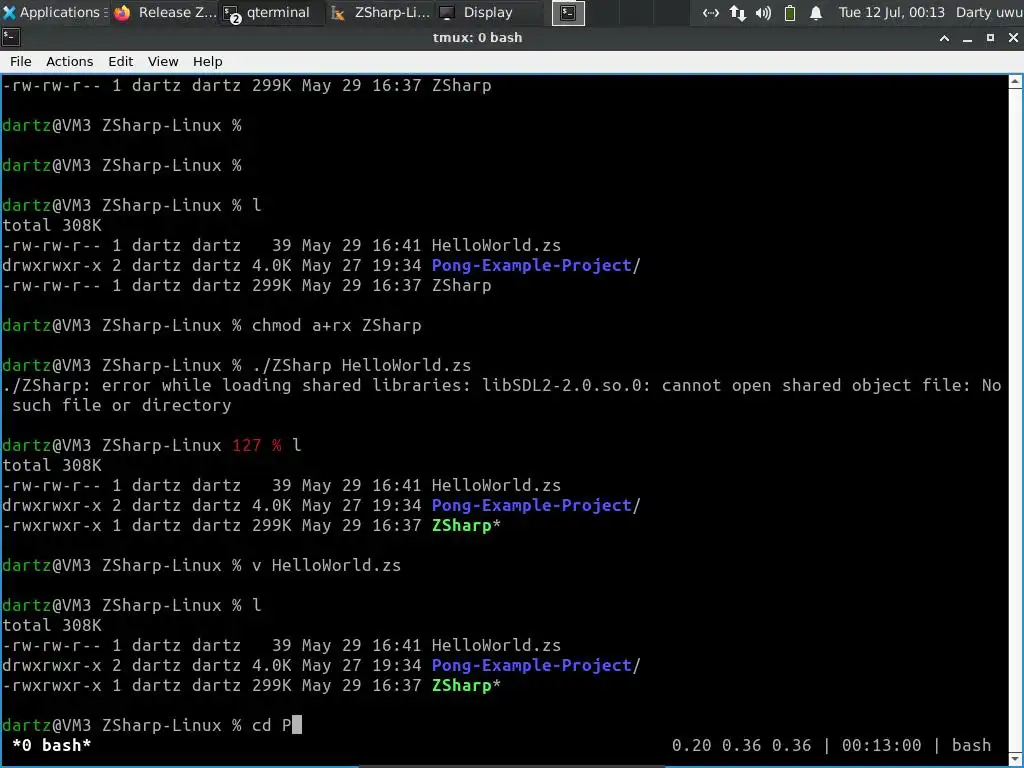Open the volume control tray icon
Screen dimensions: 1024x768
click(763, 12)
